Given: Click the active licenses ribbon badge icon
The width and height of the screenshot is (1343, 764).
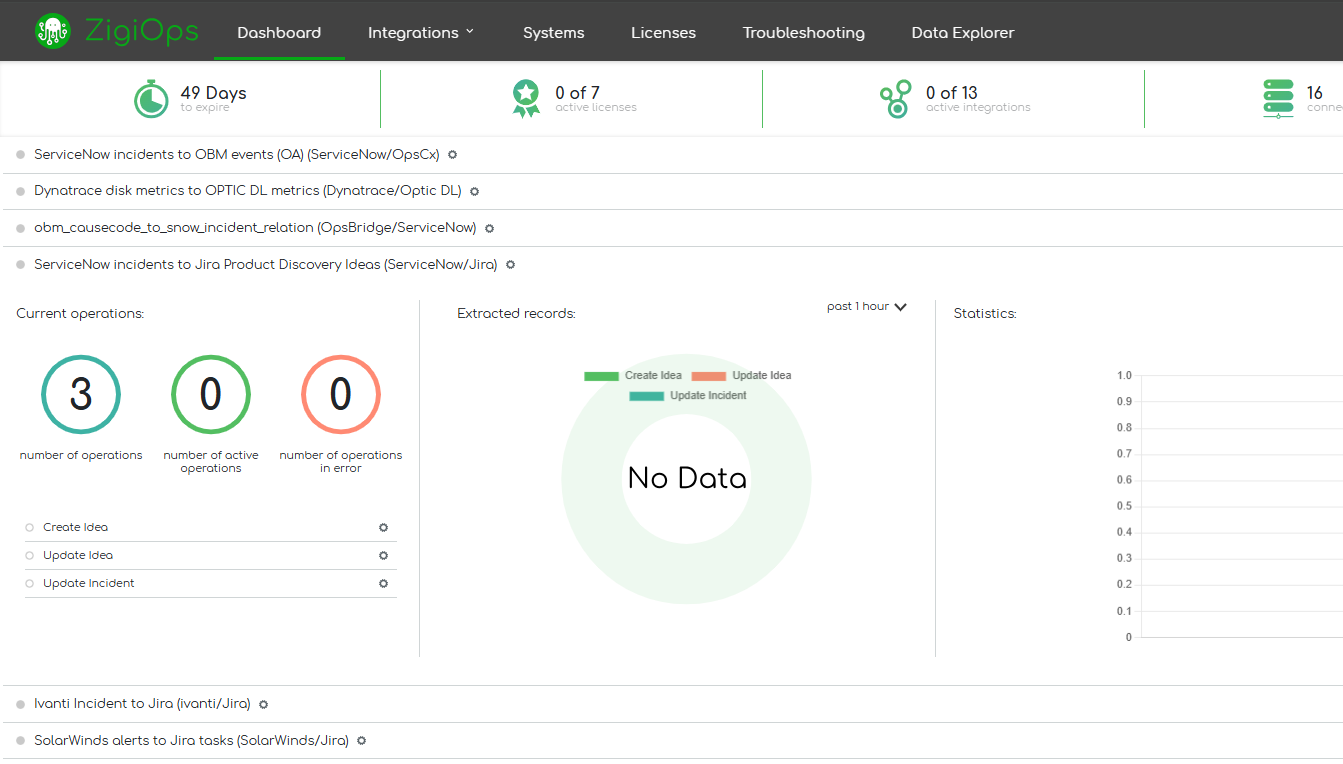Looking at the screenshot, I should [526, 99].
